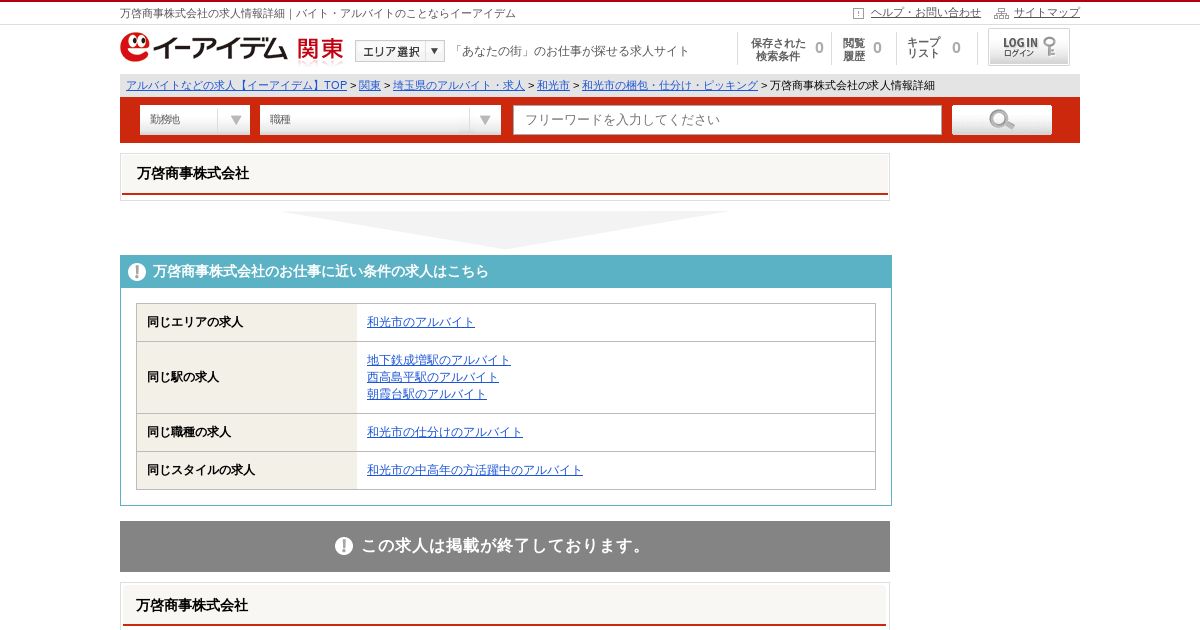Open 西高島平駅のアルバイト link
The height and width of the screenshot is (630, 1200).
coord(433,377)
